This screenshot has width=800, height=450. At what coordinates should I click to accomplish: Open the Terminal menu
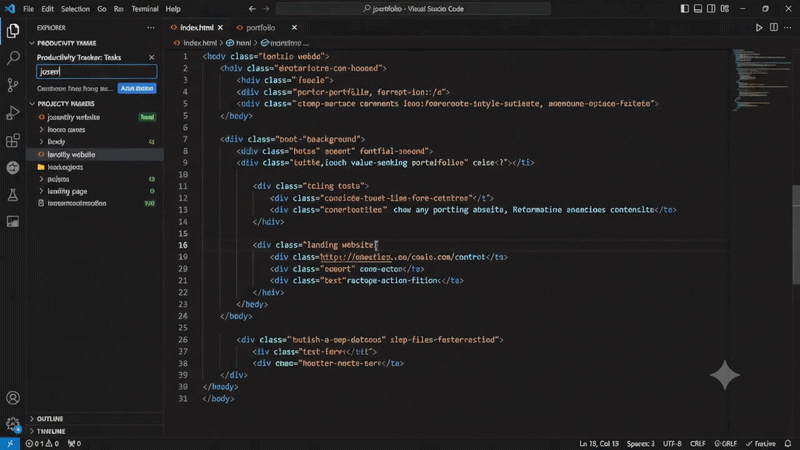pyautogui.click(x=144, y=9)
